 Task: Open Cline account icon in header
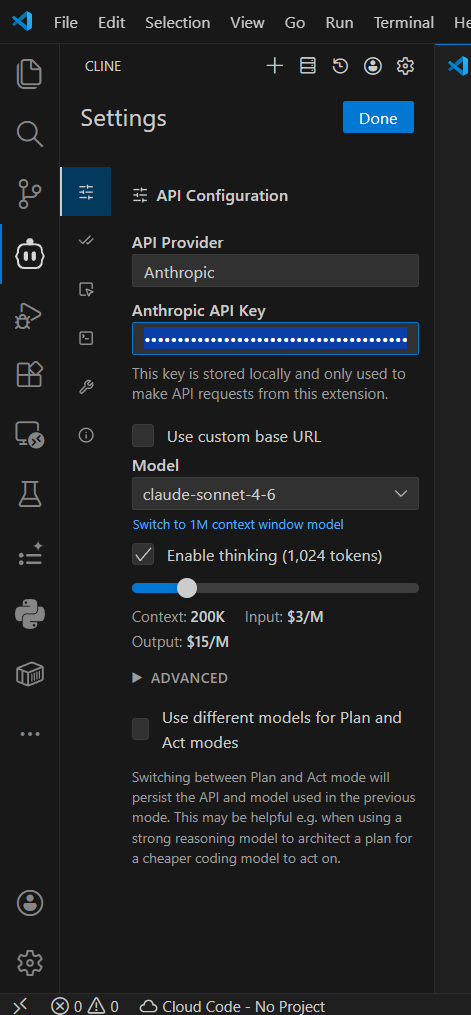coord(373,65)
